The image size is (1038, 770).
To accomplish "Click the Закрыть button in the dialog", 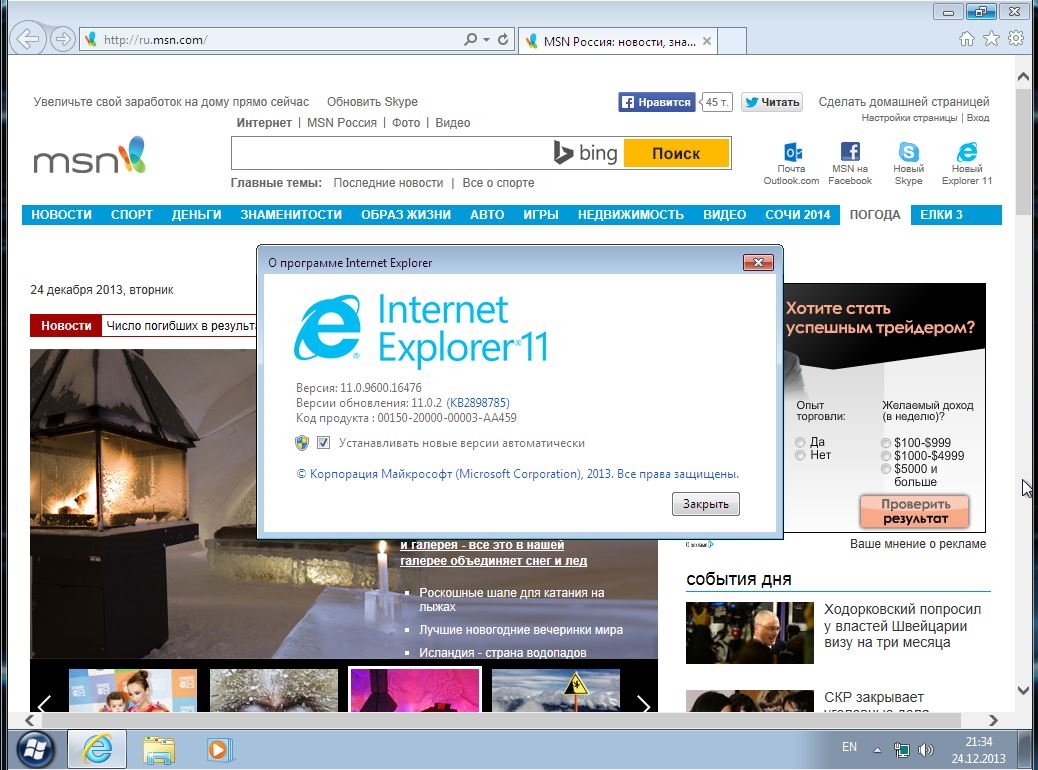I will 706,504.
